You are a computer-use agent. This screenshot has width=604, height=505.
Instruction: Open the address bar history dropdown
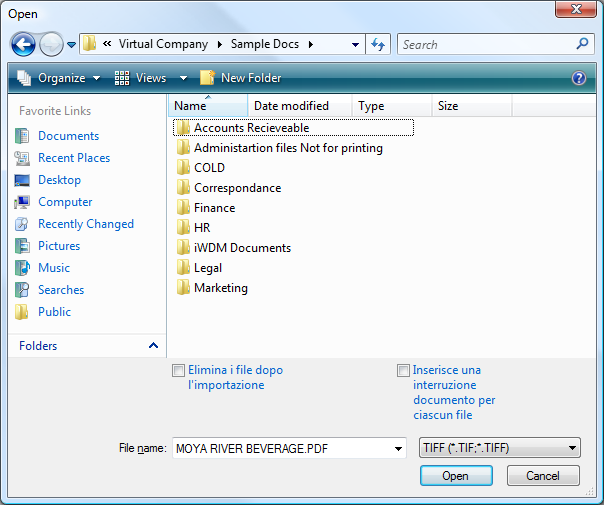[x=355, y=45]
